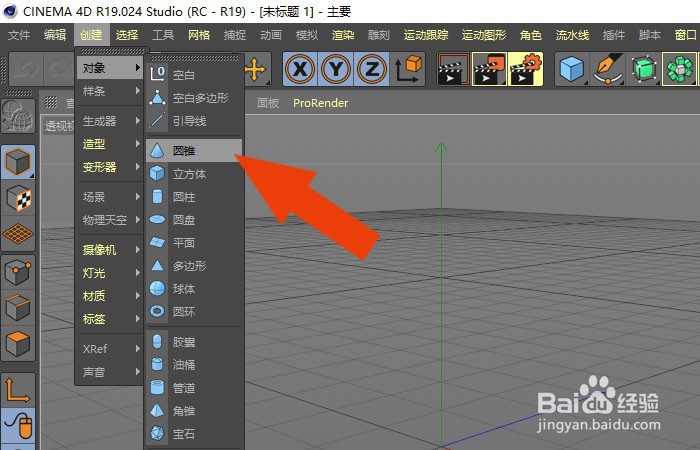Select the Move tool icon
This screenshot has width=700, height=450.
[256, 70]
